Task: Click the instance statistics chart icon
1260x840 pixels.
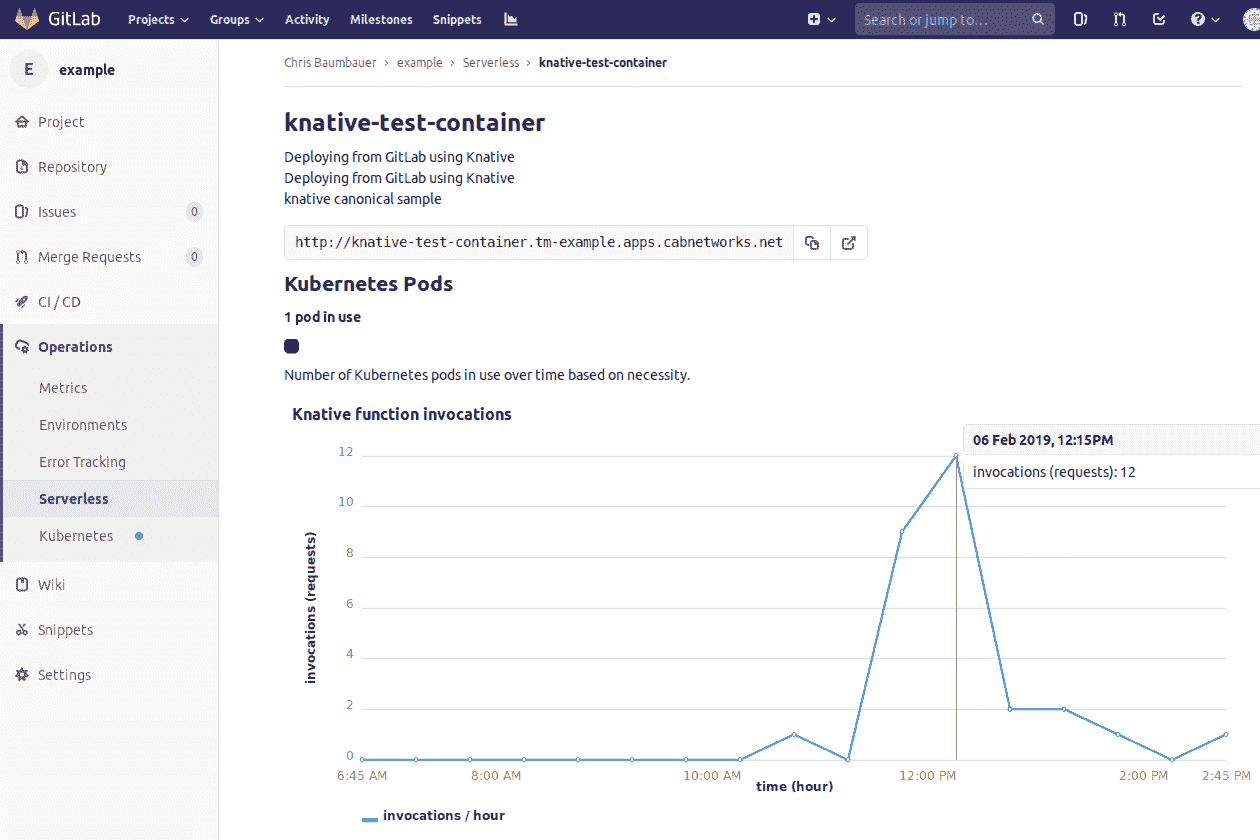Action: 511,19
